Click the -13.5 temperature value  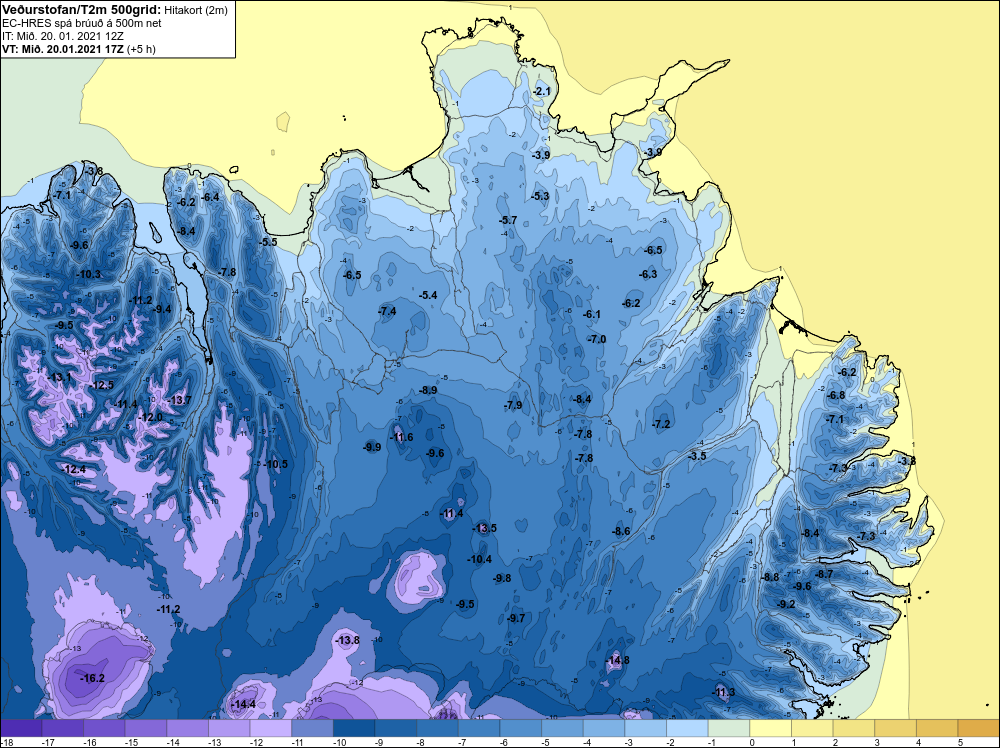pos(485,528)
